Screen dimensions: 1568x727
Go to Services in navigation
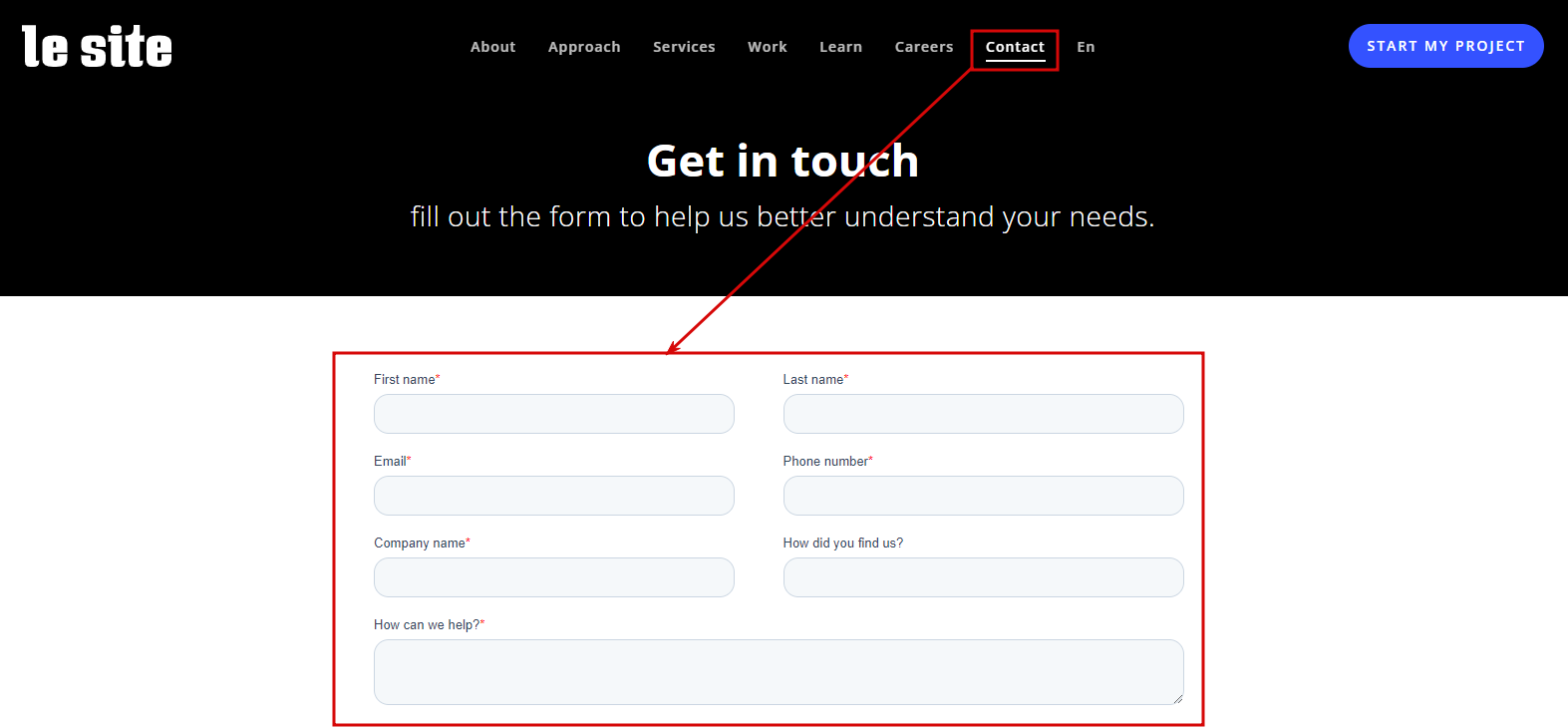684,47
